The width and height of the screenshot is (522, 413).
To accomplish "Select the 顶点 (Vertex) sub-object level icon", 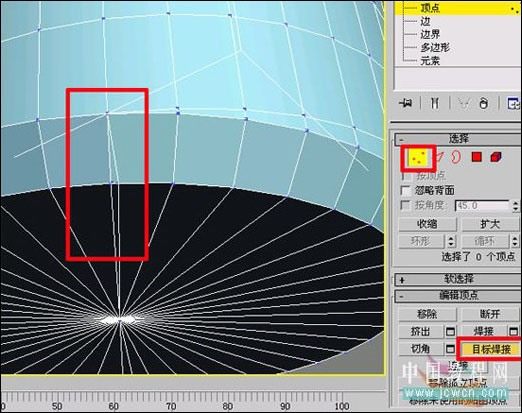I will pyautogui.click(x=419, y=157).
